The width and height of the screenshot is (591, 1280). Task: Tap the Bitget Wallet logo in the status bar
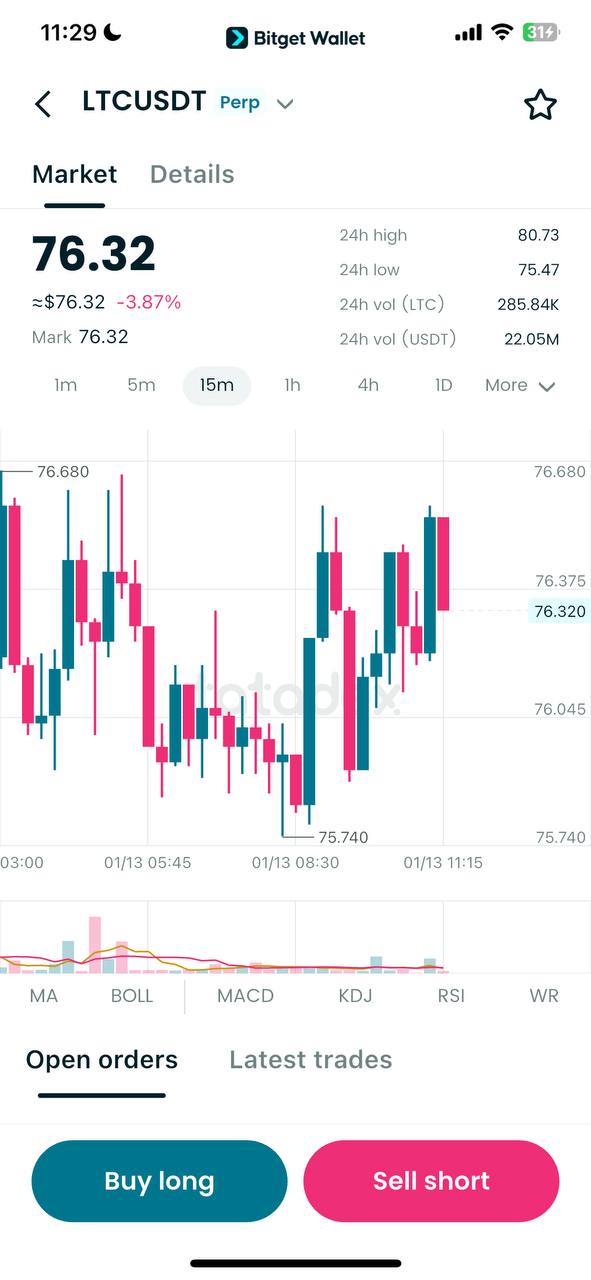point(294,37)
